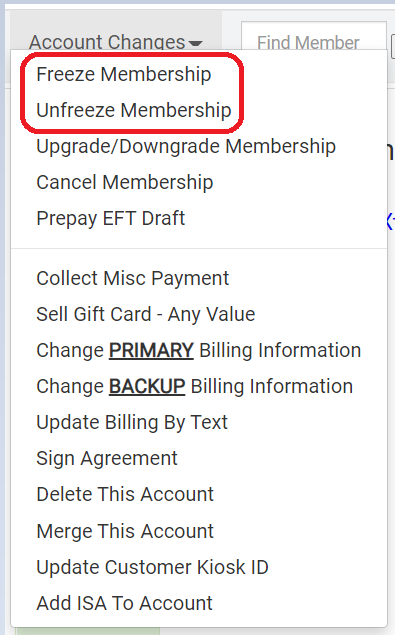Choose Prepay EFT Draft
Image resolution: width=395 pixels, height=635 pixels.
coord(111,218)
